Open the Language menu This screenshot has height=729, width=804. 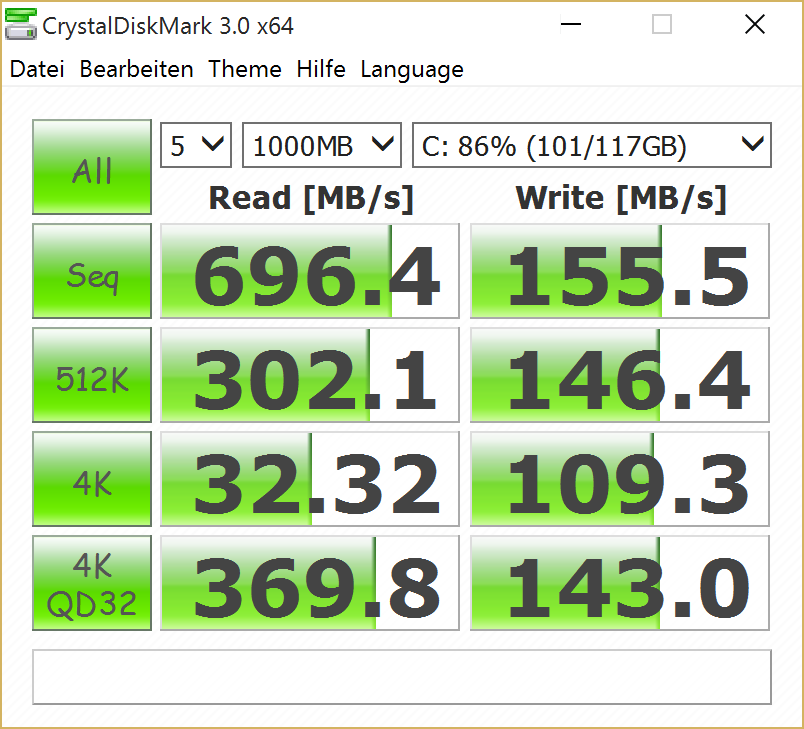(x=412, y=69)
